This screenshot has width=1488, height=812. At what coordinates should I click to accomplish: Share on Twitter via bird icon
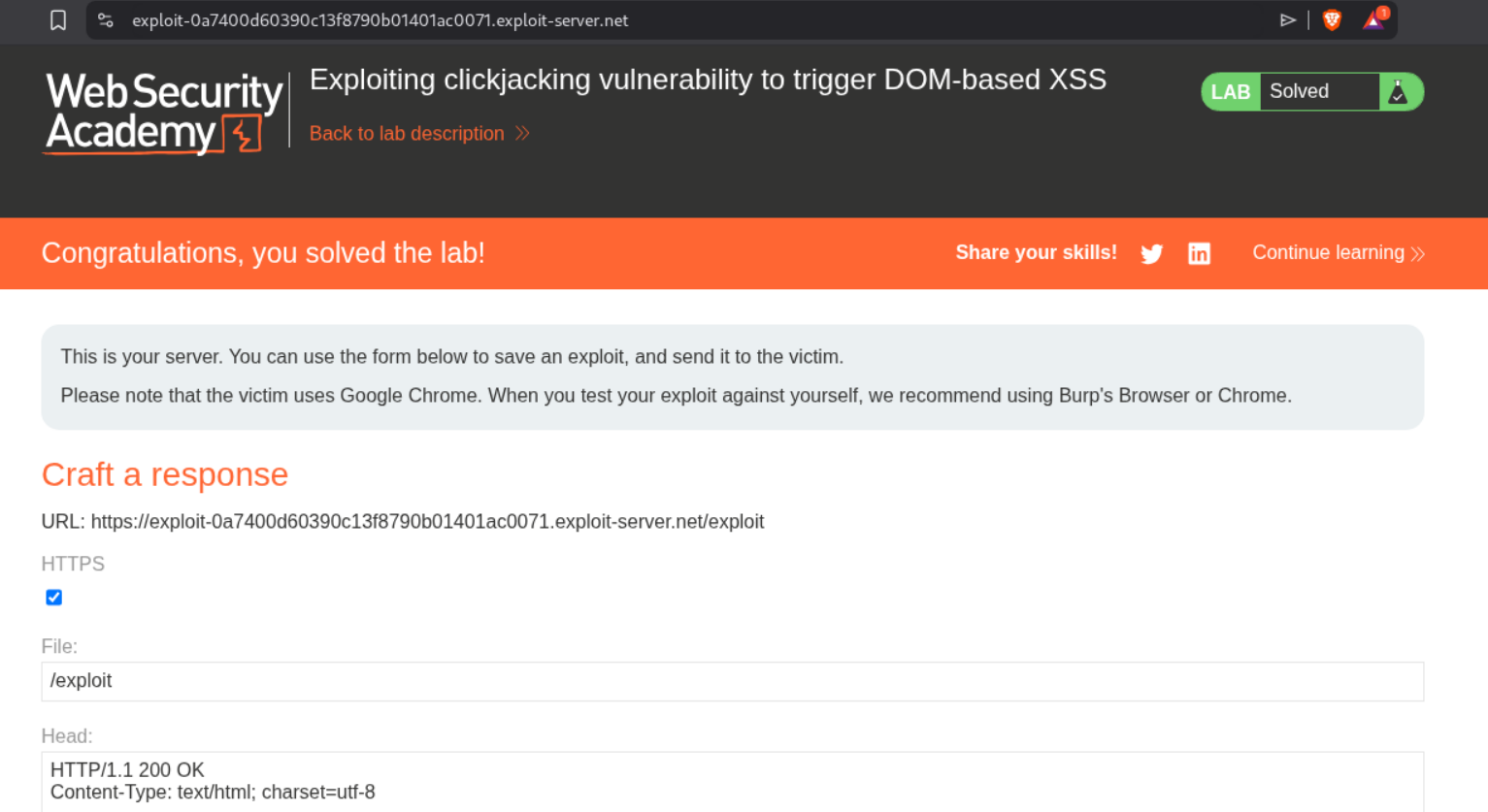click(x=1151, y=254)
